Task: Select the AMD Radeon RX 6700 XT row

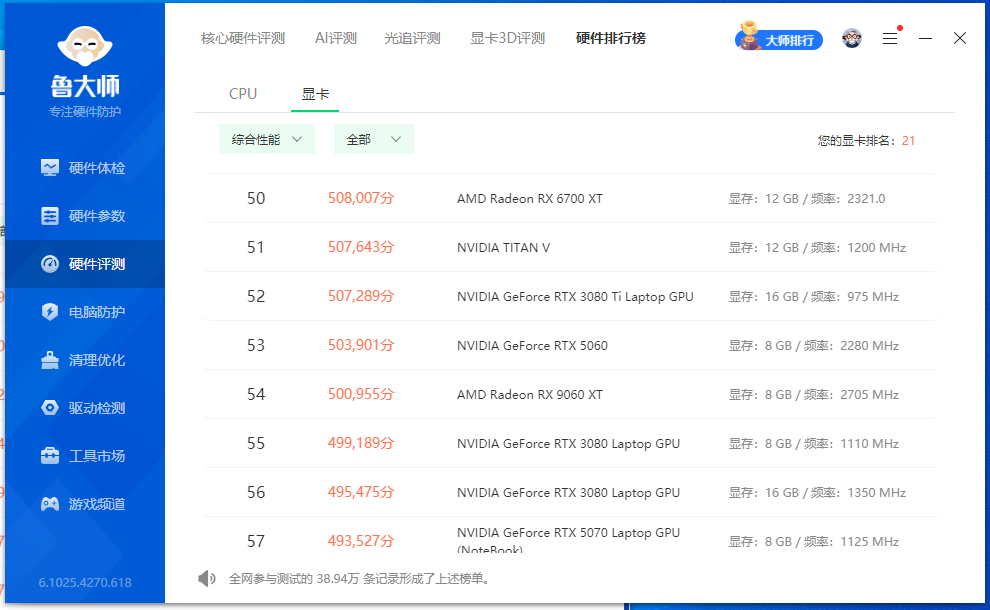Action: click(x=571, y=198)
